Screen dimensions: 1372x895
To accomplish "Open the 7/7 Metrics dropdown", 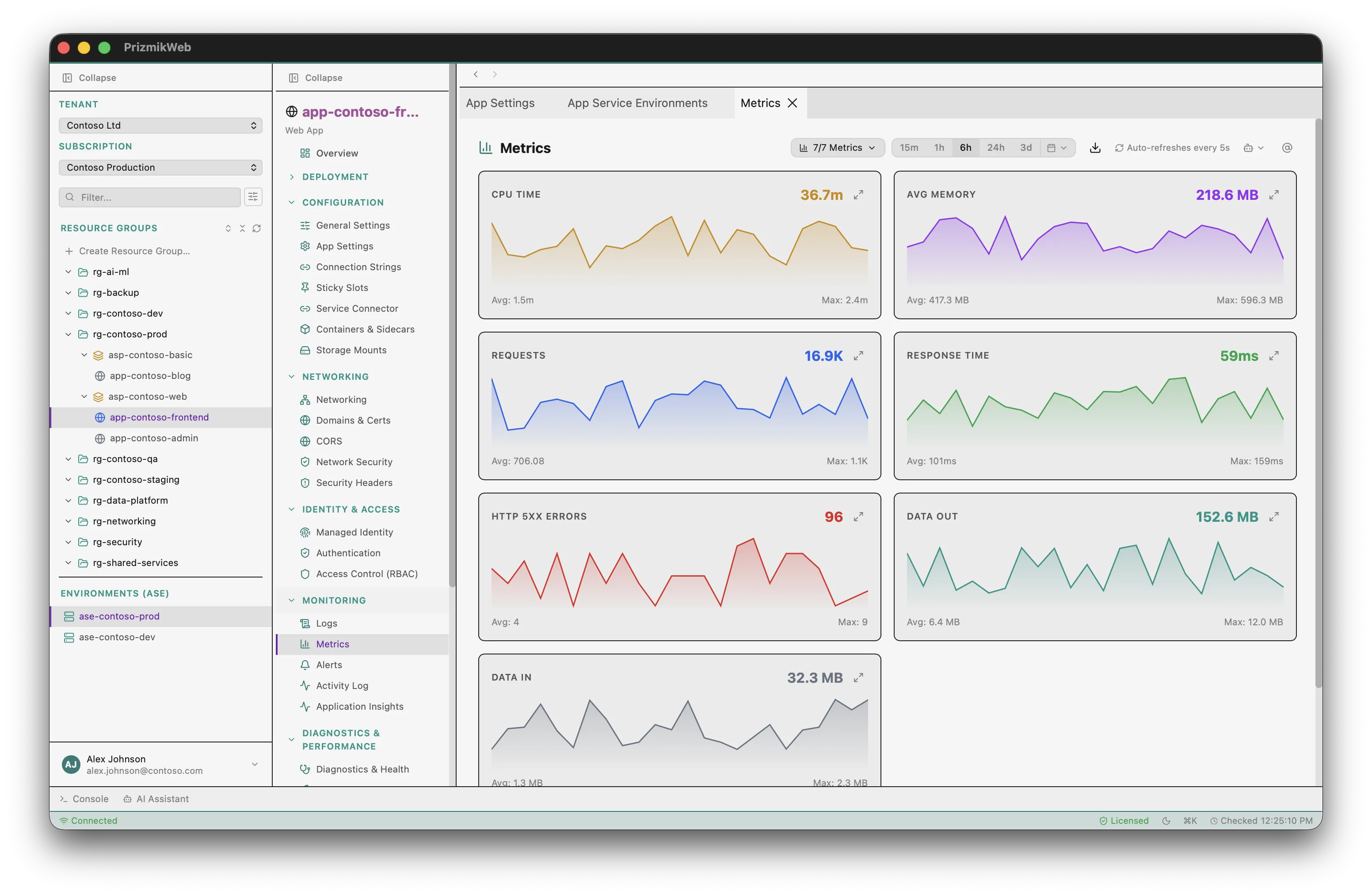I will pos(837,148).
